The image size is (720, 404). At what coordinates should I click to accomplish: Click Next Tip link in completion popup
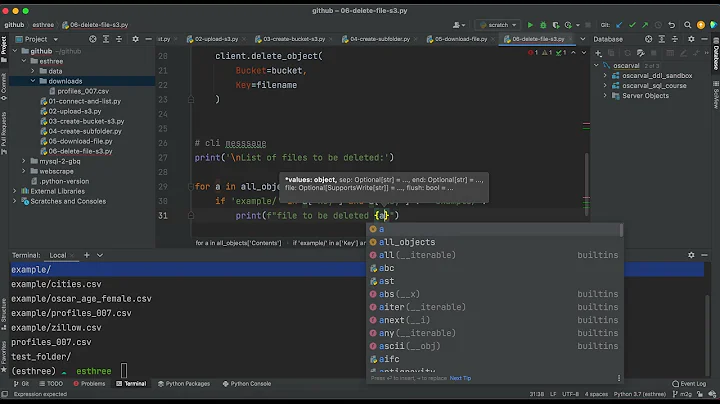tap(460, 378)
